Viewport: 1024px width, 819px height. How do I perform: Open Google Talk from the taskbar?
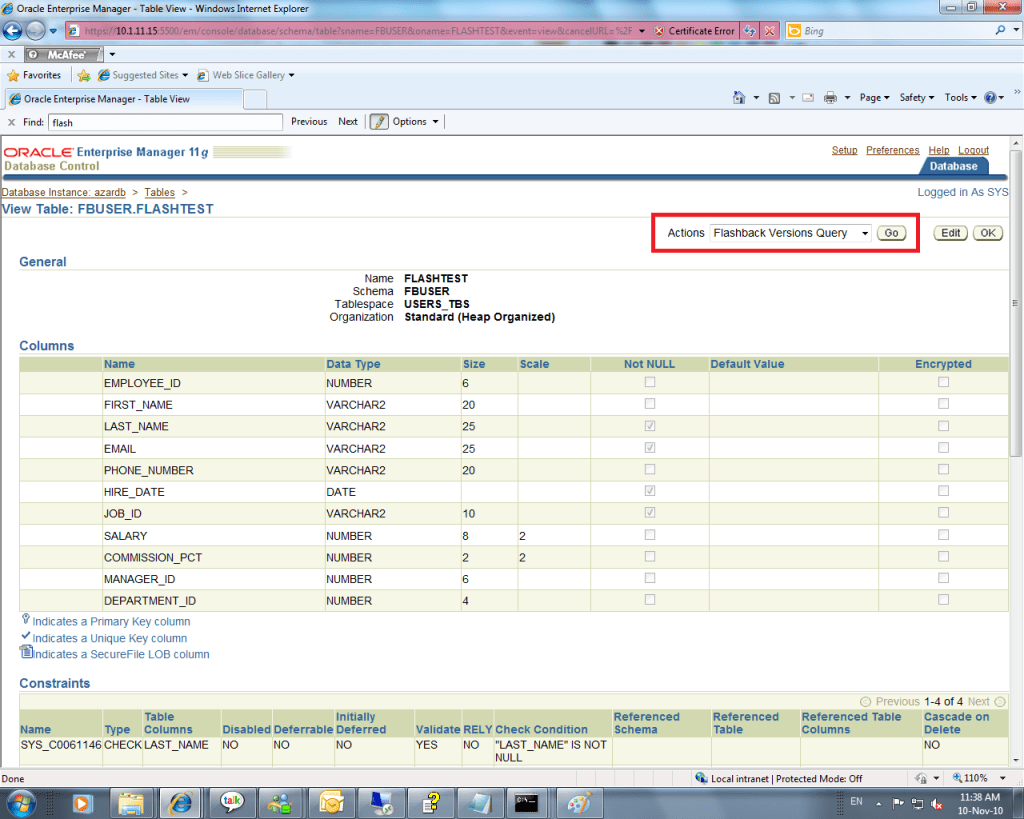pos(232,801)
